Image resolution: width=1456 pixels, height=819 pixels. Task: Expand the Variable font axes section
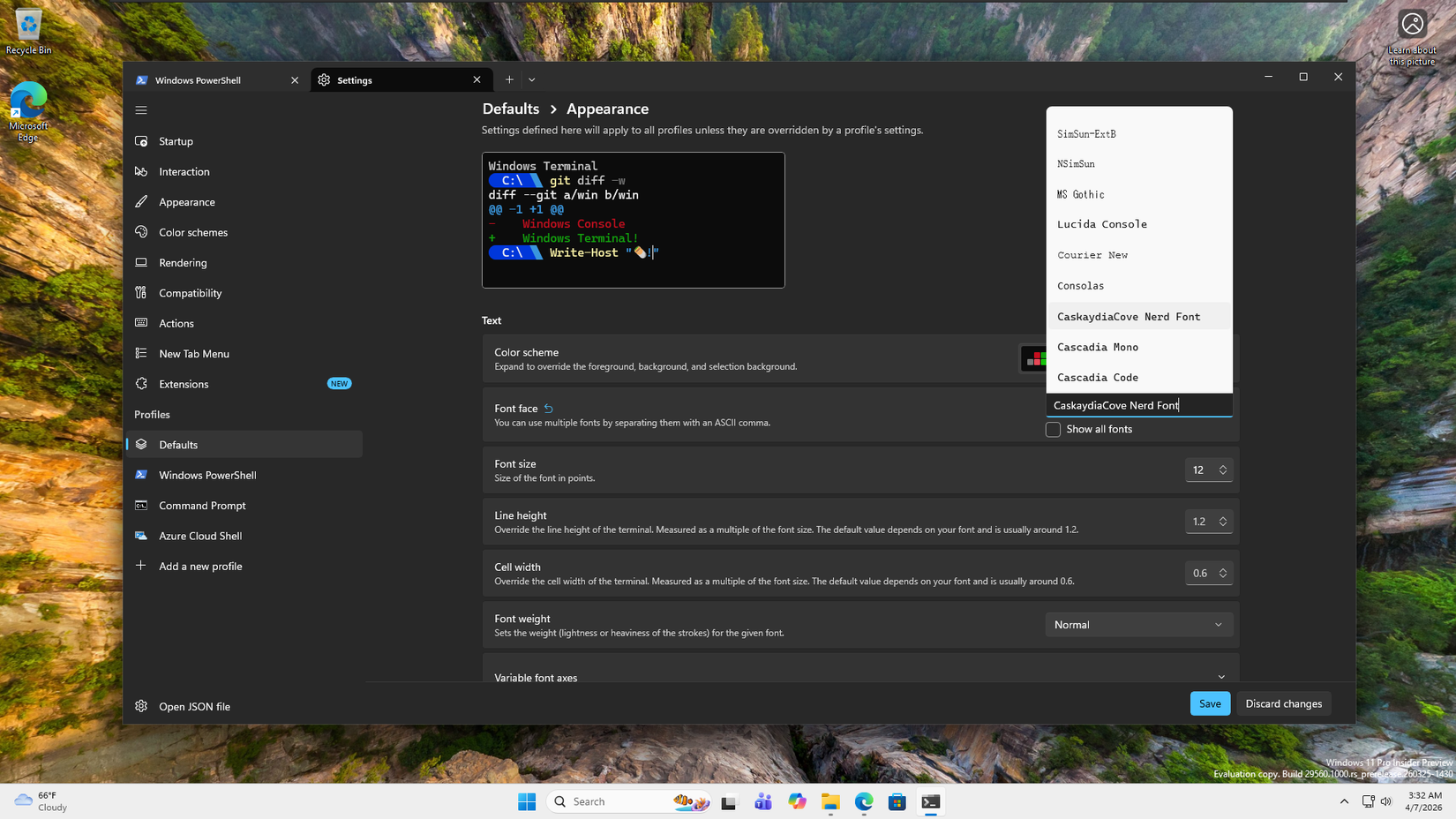[1221, 676]
